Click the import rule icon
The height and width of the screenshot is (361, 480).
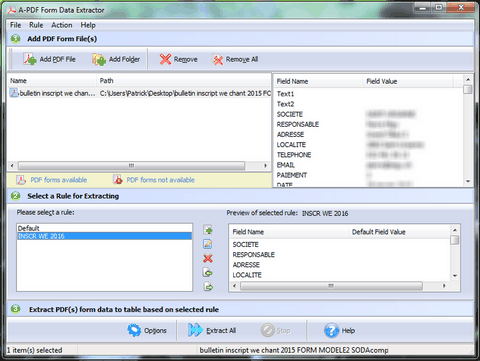(208, 273)
